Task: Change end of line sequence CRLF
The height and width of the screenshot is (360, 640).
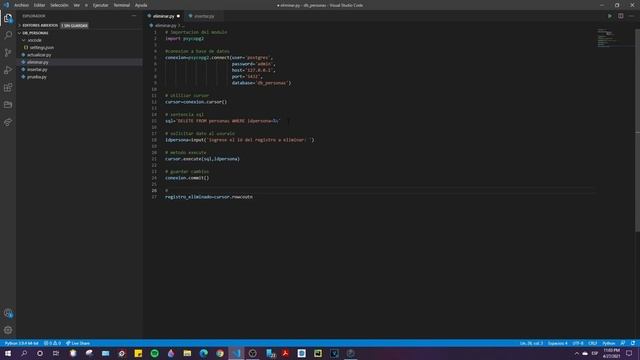Action: pyautogui.click(x=593, y=343)
